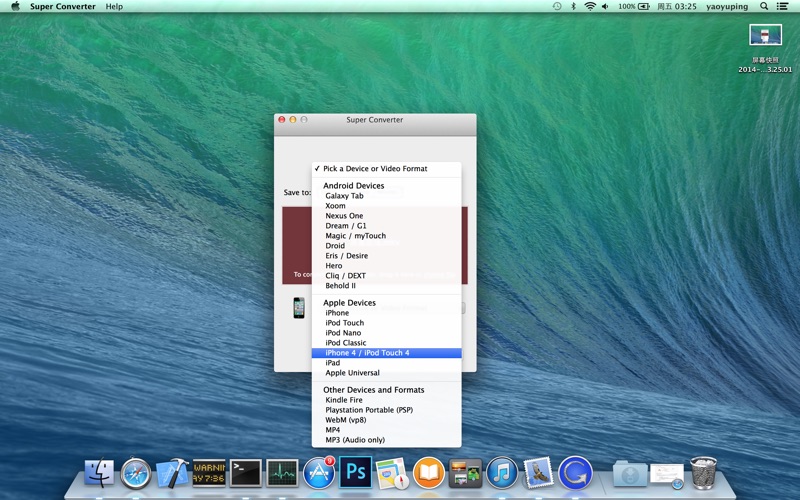Select Behold II from the list
The height and width of the screenshot is (500, 800).
(x=386, y=286)
